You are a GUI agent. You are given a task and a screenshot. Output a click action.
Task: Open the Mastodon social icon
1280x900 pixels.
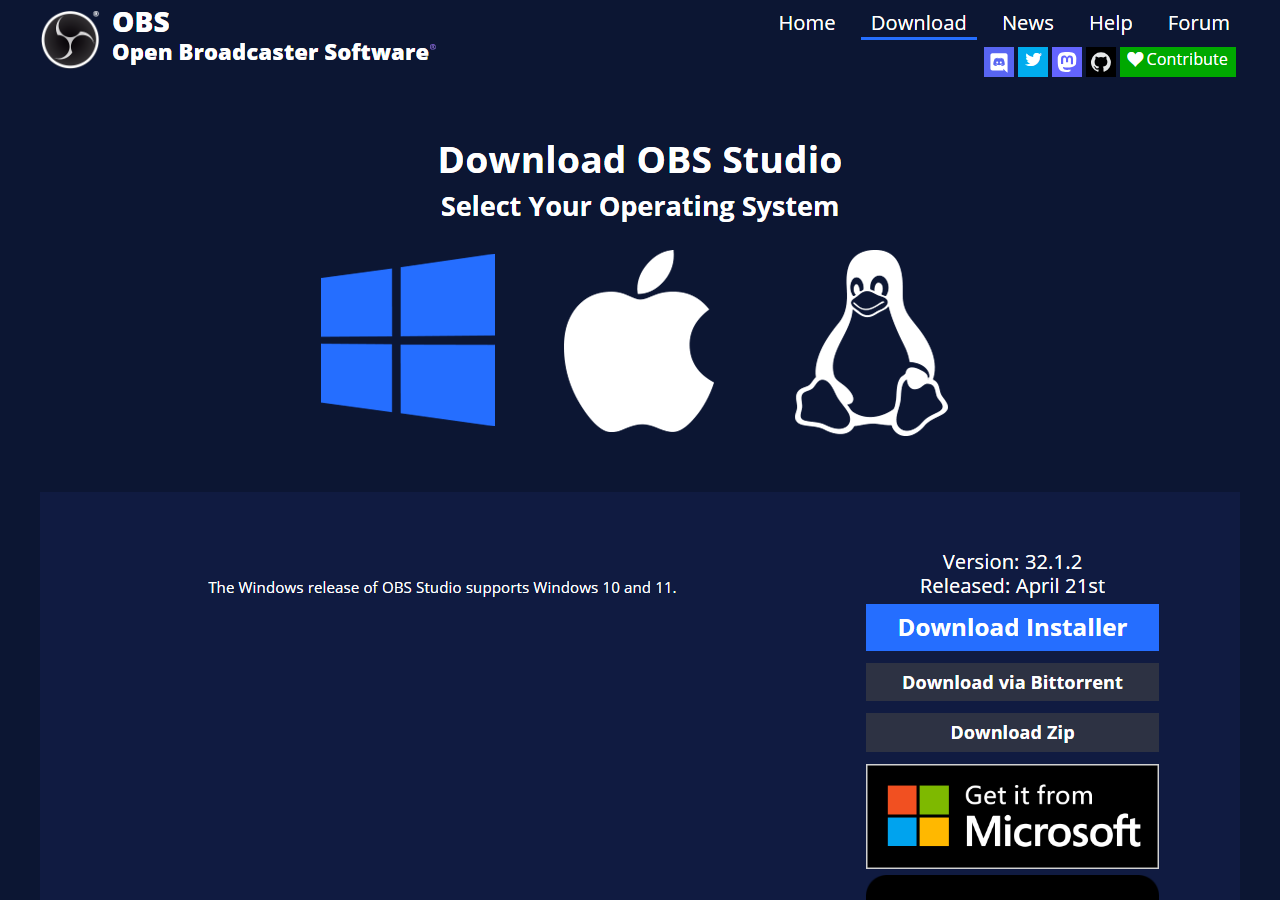click(x=1067, y=62)
